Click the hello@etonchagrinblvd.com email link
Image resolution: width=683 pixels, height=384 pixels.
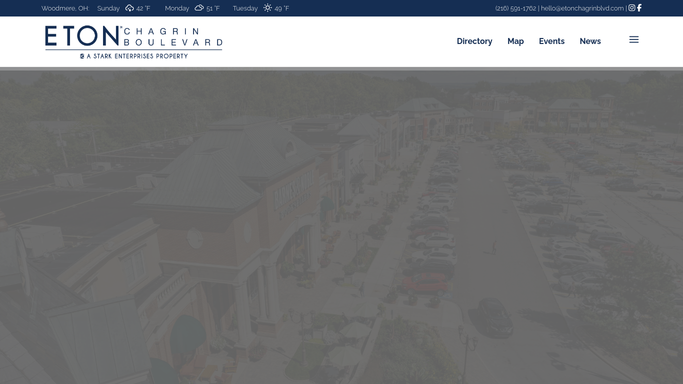582,8
